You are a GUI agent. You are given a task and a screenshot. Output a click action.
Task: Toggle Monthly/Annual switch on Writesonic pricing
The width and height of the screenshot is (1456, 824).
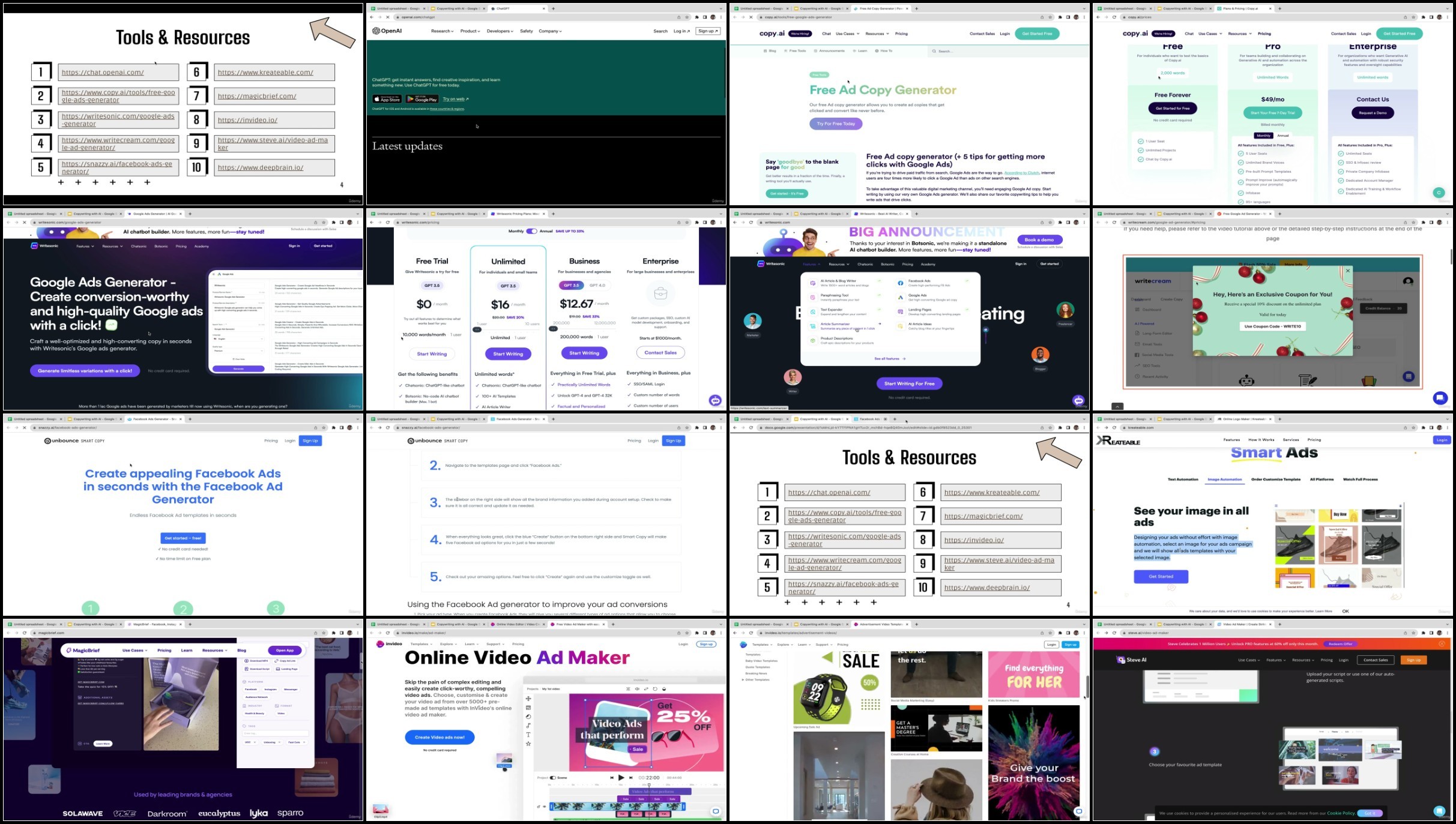click(531, 231)
